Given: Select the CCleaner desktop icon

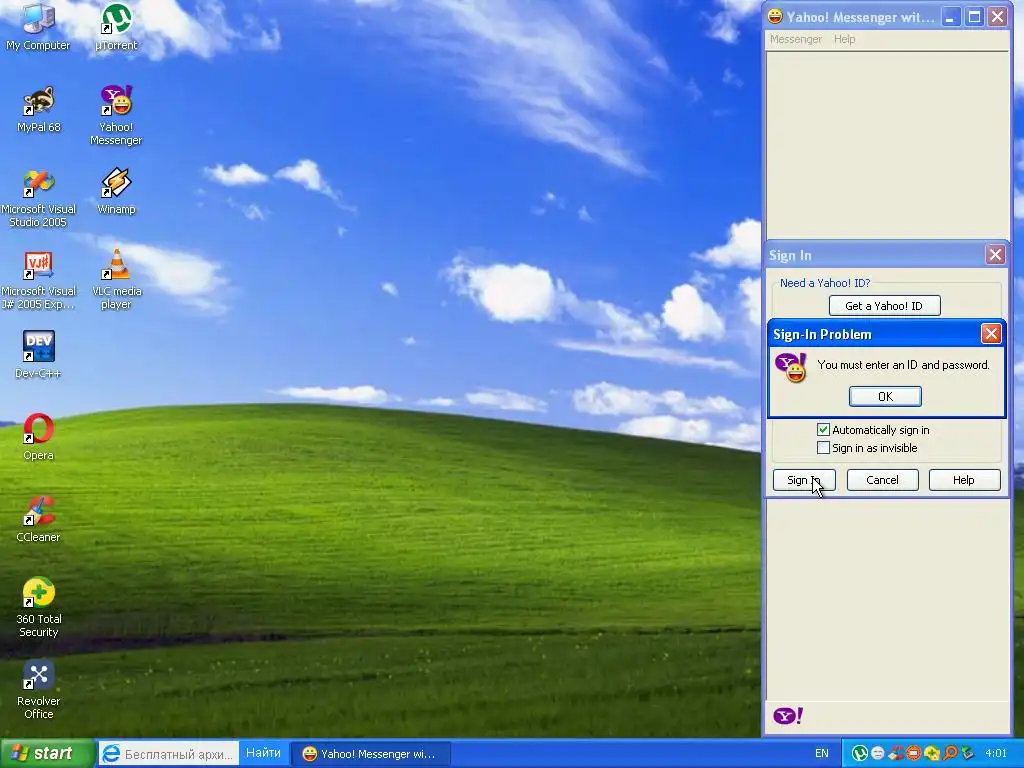Looking at the screenshot, I should click(x=38, y=519).
